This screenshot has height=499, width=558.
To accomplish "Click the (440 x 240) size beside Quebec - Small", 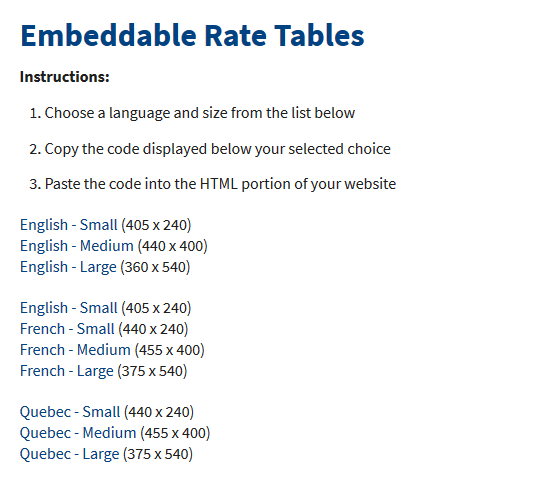I will 159,412.
